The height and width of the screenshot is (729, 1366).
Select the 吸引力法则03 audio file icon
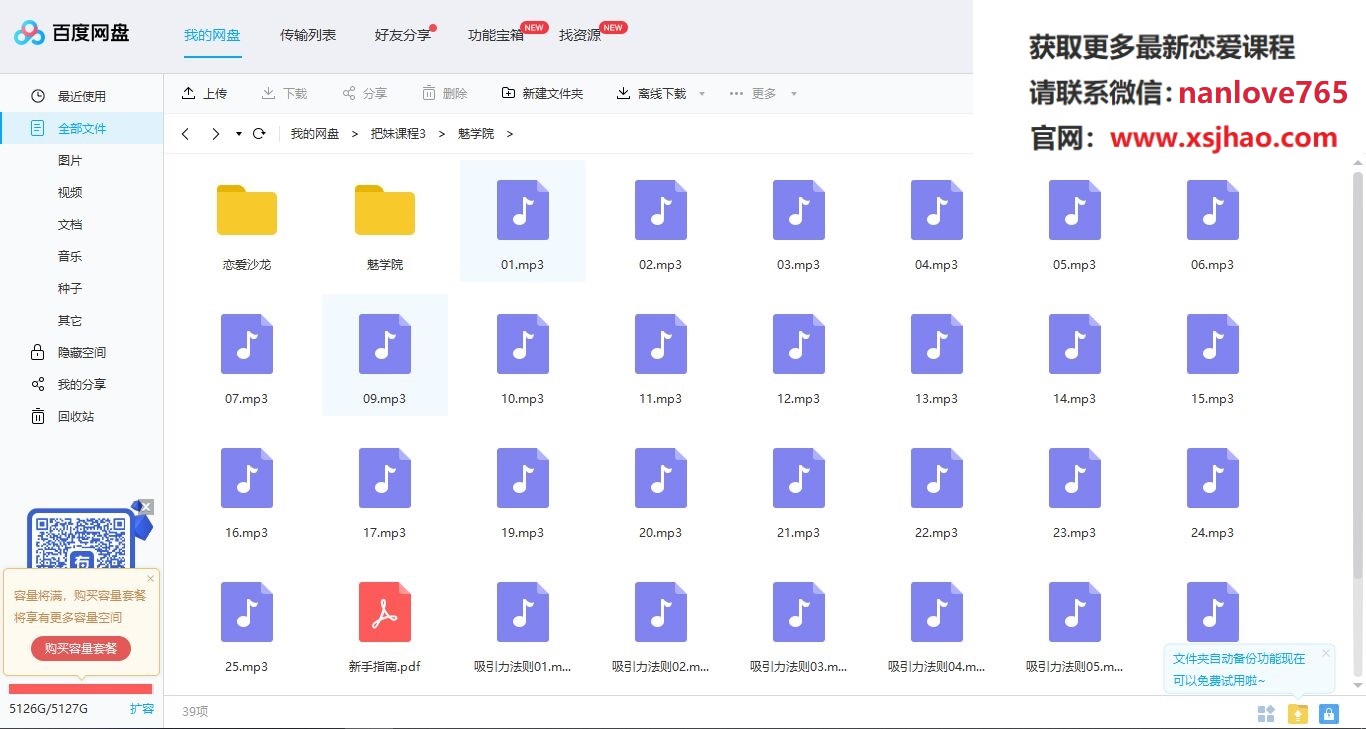(799, 612)
